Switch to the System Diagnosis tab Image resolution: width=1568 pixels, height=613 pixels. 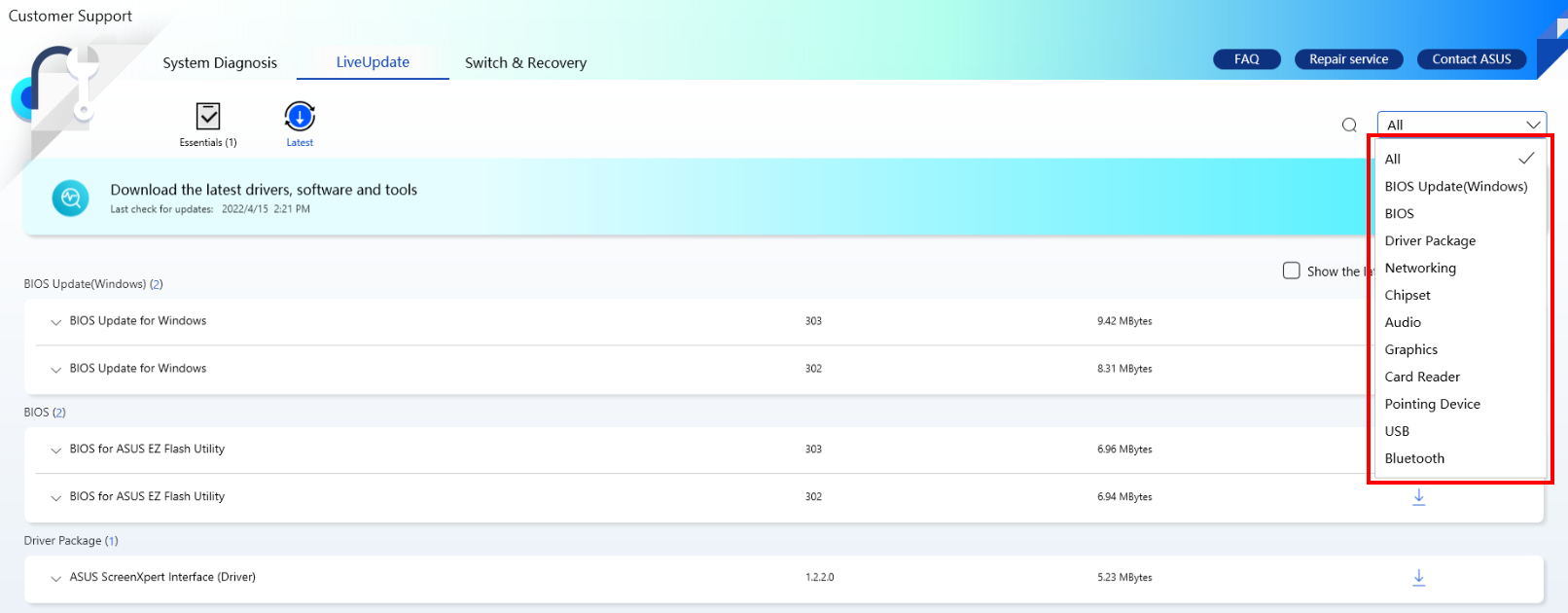pyautogui.click(x=220, y=62)
